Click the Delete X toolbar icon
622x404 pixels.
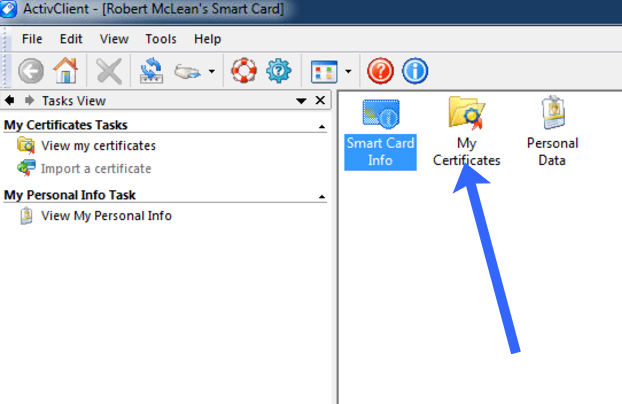click(x=109, y=71)
